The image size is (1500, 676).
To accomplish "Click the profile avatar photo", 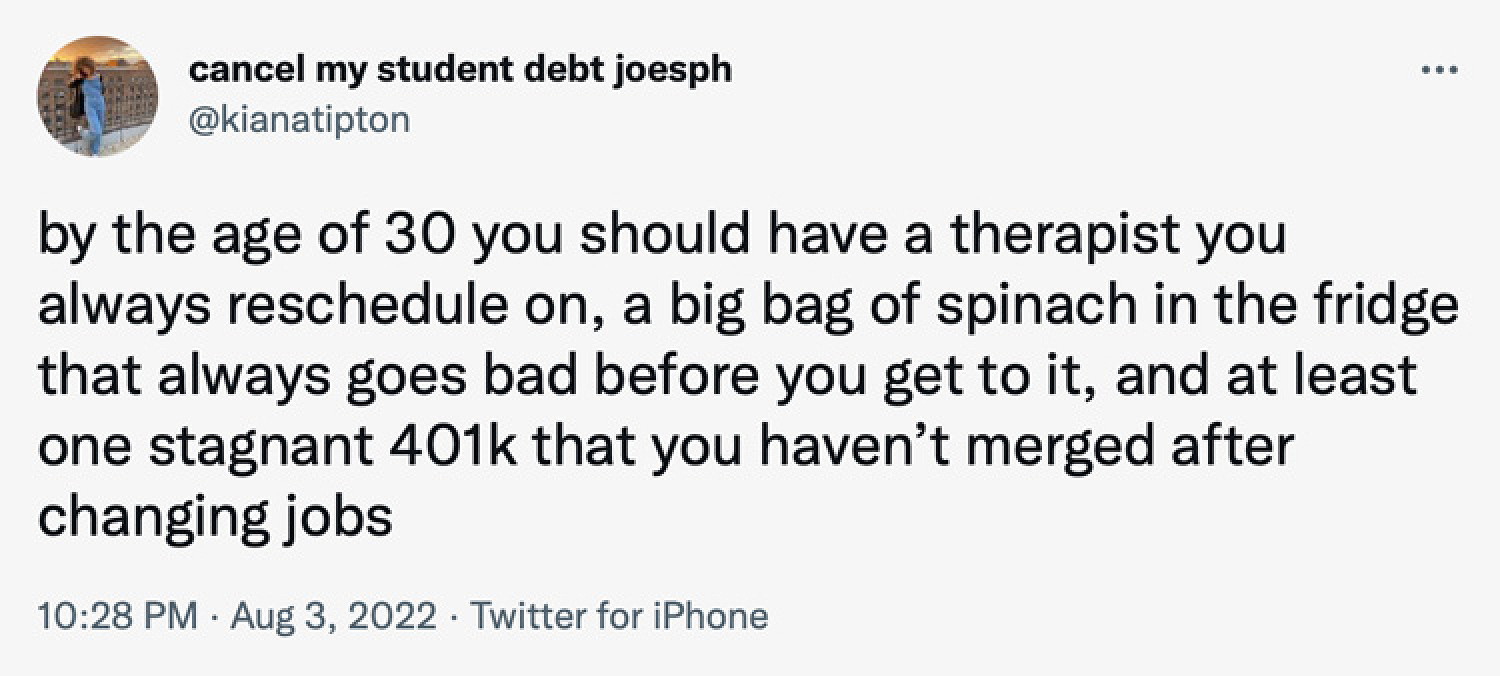I will pyautogui.click(x=98, y=96).
